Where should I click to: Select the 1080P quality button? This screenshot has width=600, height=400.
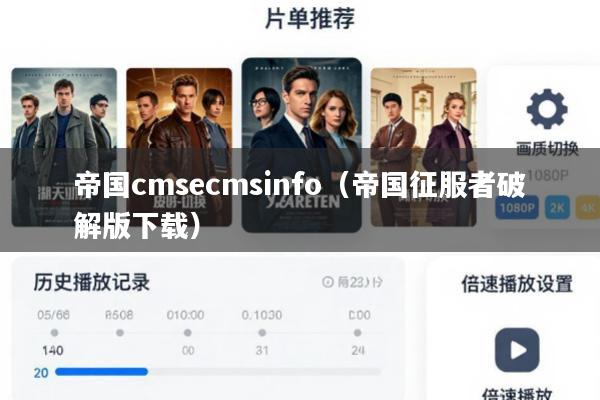(517, 207)
